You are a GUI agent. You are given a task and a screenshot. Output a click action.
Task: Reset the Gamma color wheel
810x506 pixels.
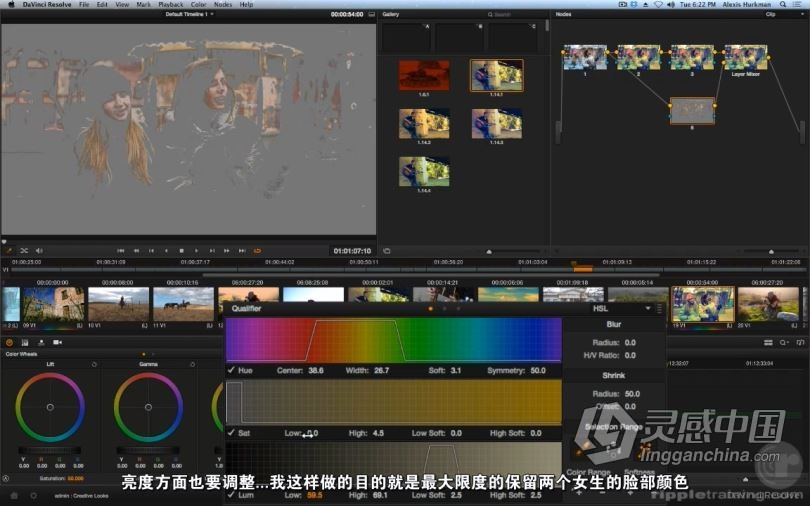pyautogui.click(x=192, y=365)
